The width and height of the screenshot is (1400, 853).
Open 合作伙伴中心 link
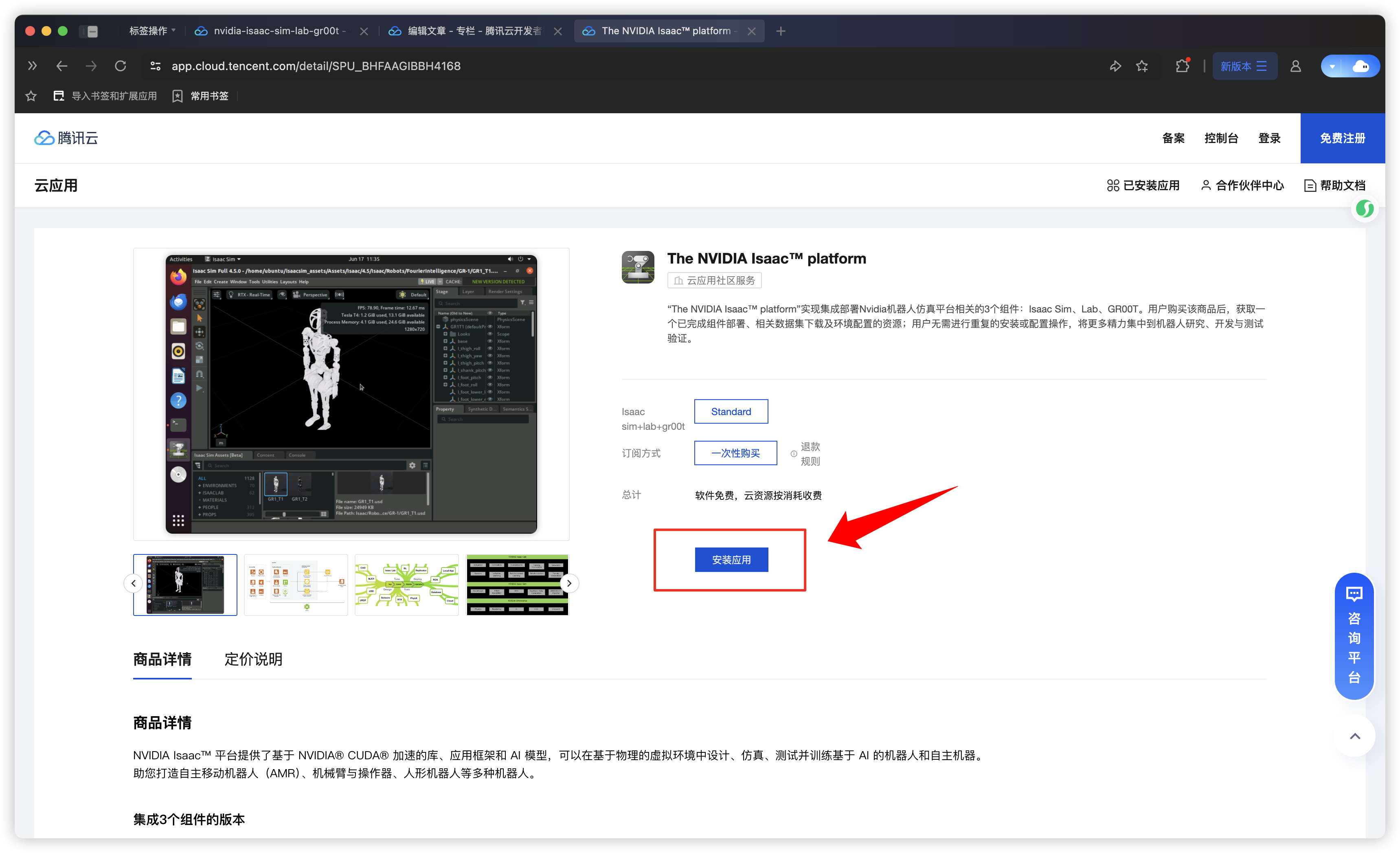pos(1242,185)
